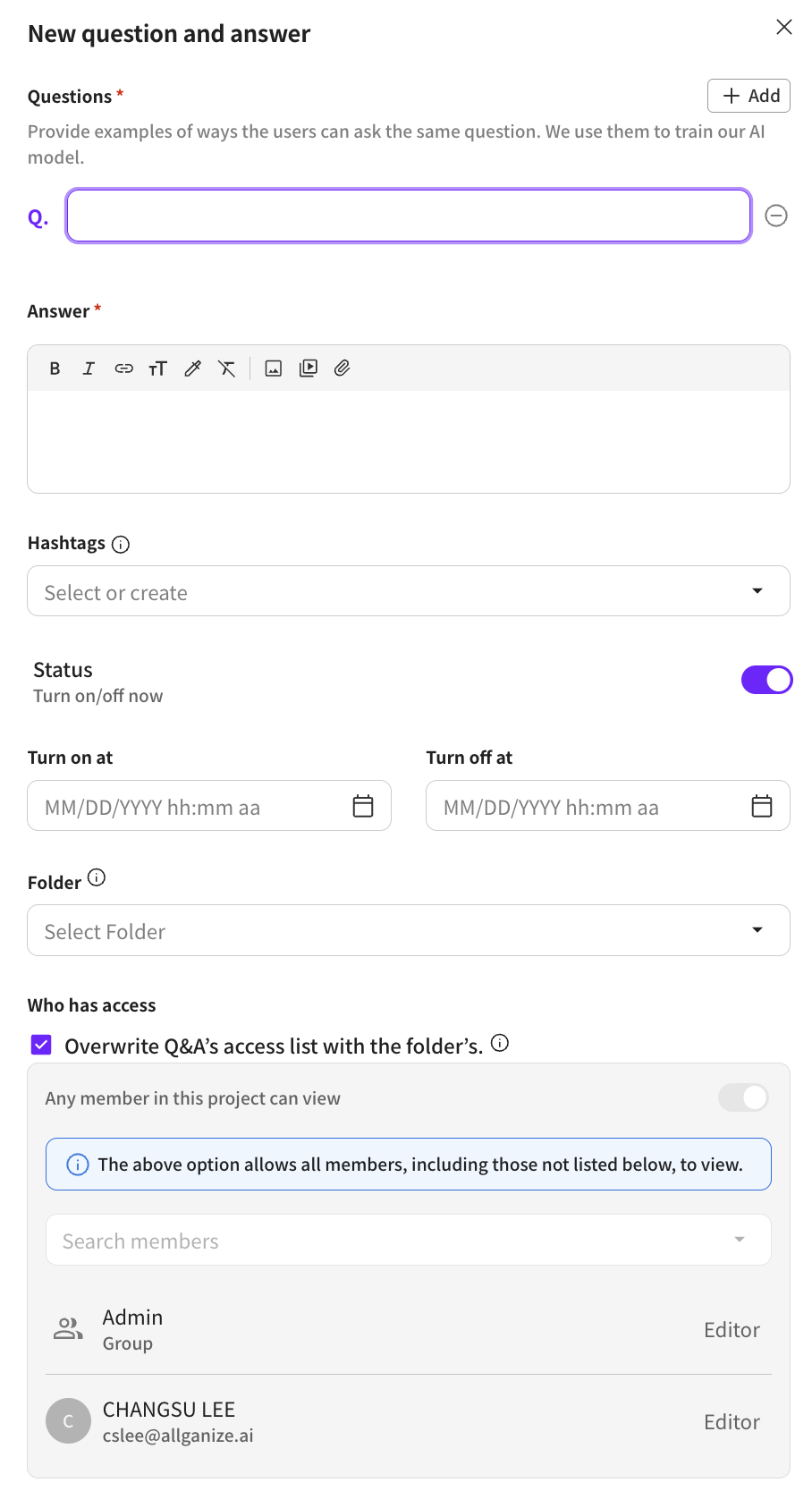
Task: Apply italic formatting in the answer toolbar
Action: pyautogui.click(x=89, y=369)
